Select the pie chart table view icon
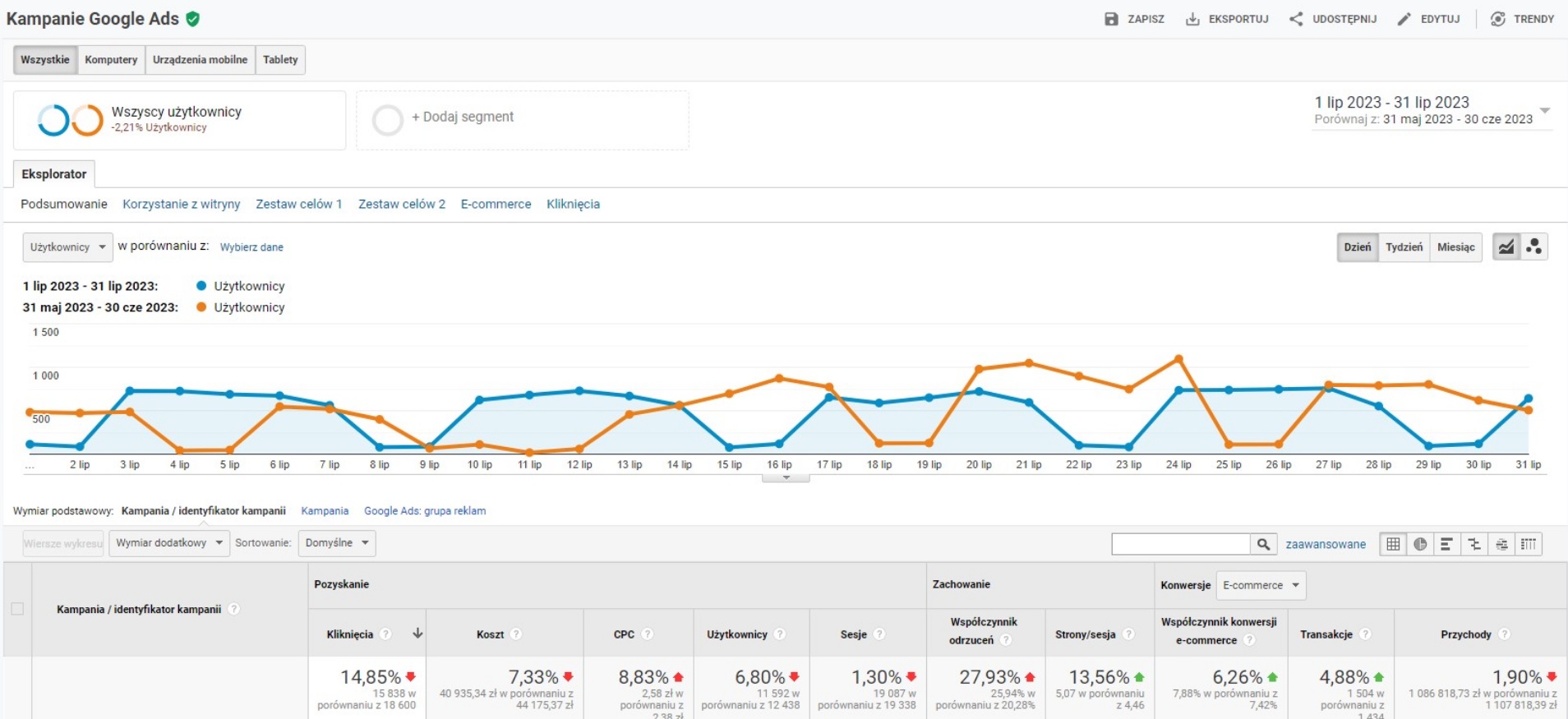This screenshot has width=1568, height=719. point(1420,544)
